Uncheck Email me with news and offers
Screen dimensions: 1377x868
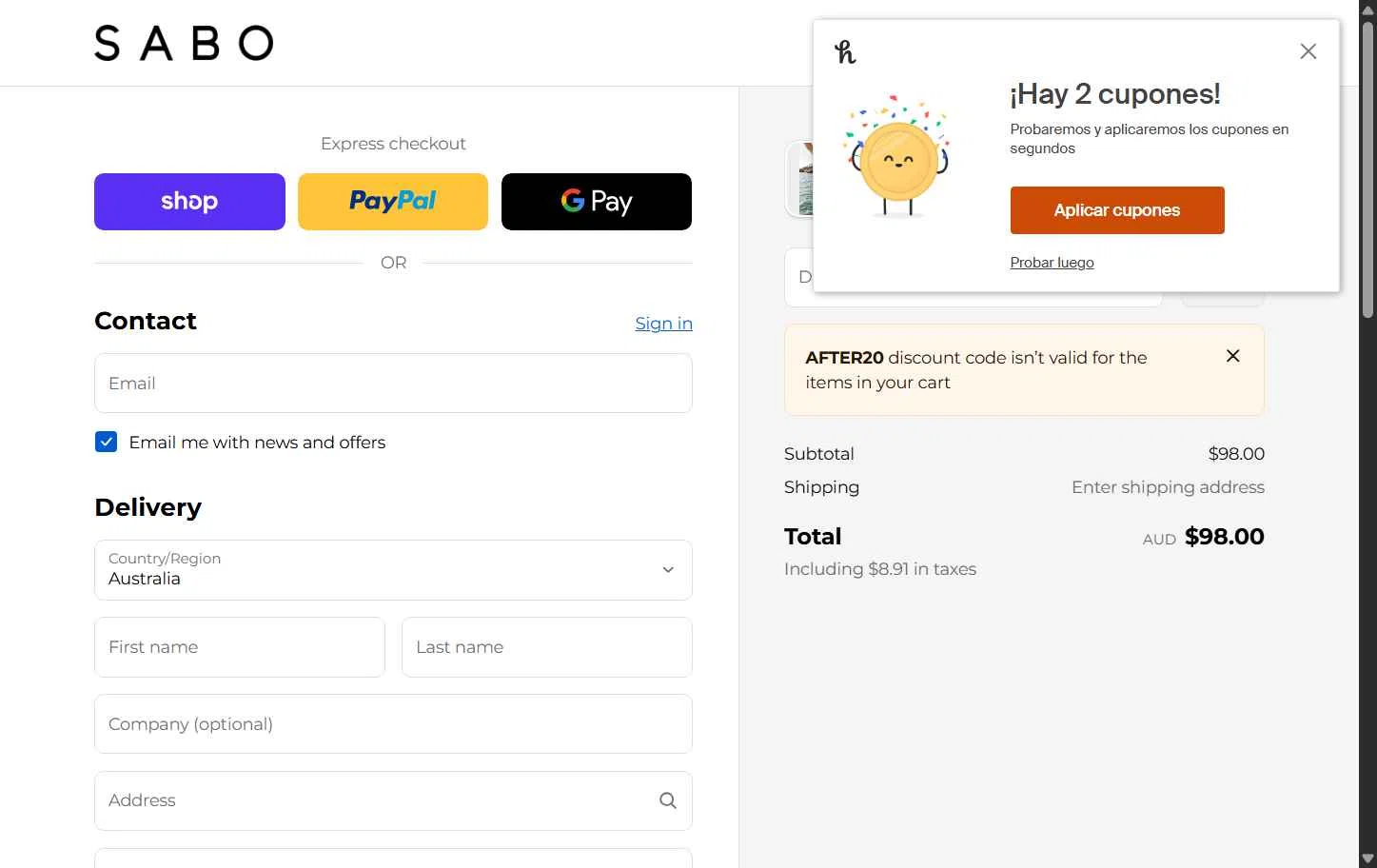106,442
